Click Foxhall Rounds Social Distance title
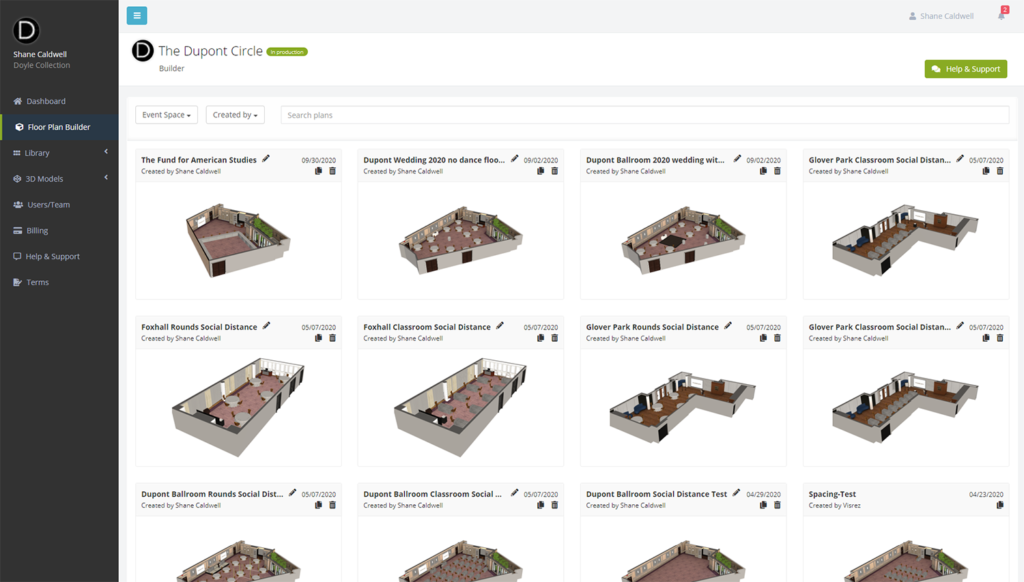Image resolution: width=1024 pixels, height=582 pixels. 199,327
